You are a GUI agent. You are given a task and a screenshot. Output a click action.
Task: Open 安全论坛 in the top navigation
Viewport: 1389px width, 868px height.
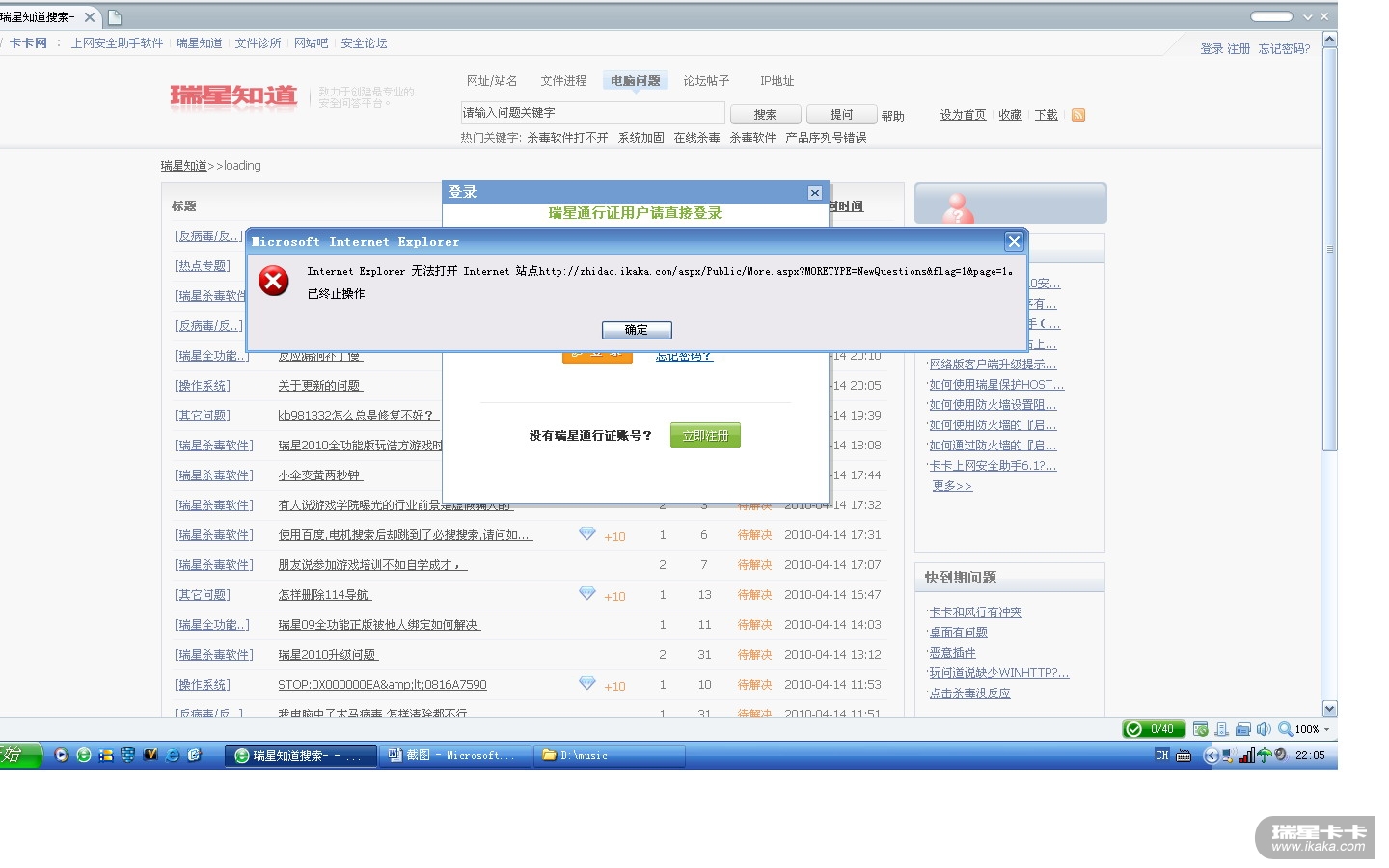[x=364, y=43]
